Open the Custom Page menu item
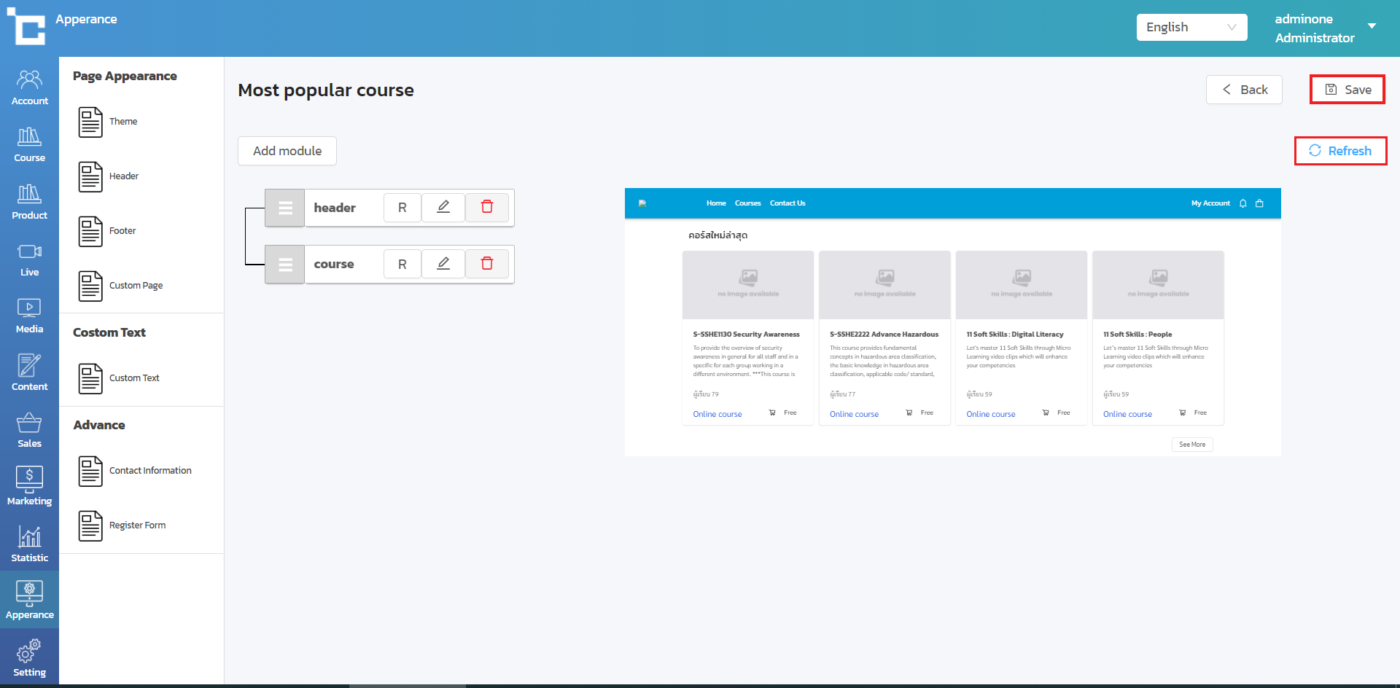 click(135, 286)
